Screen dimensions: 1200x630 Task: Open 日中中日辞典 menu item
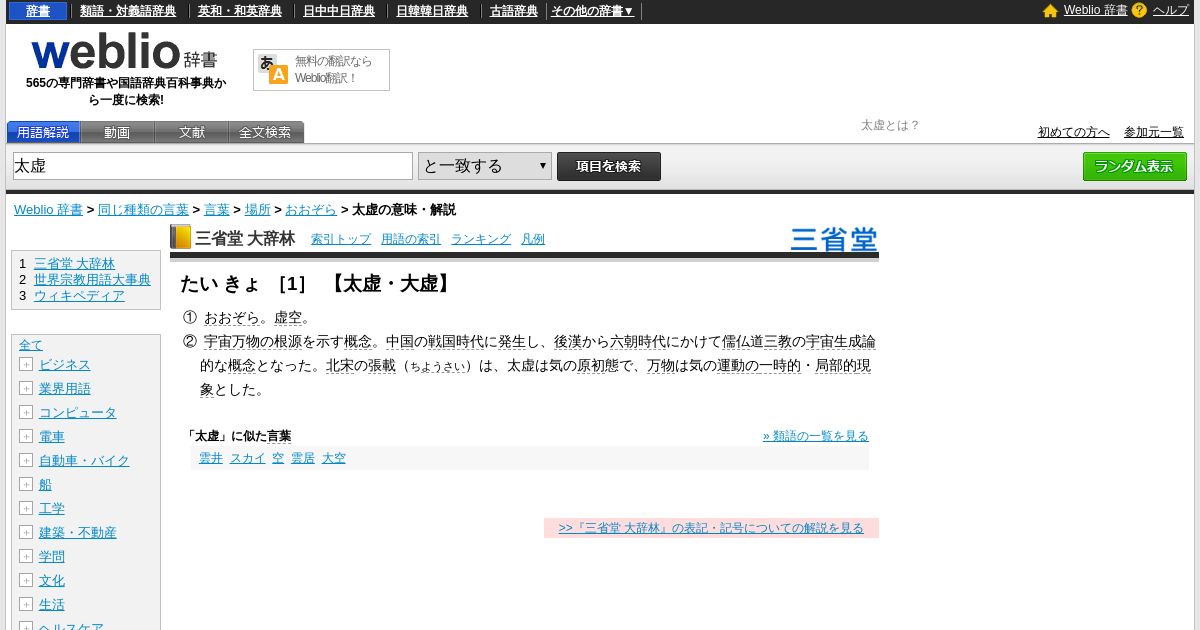coord(339,11)
